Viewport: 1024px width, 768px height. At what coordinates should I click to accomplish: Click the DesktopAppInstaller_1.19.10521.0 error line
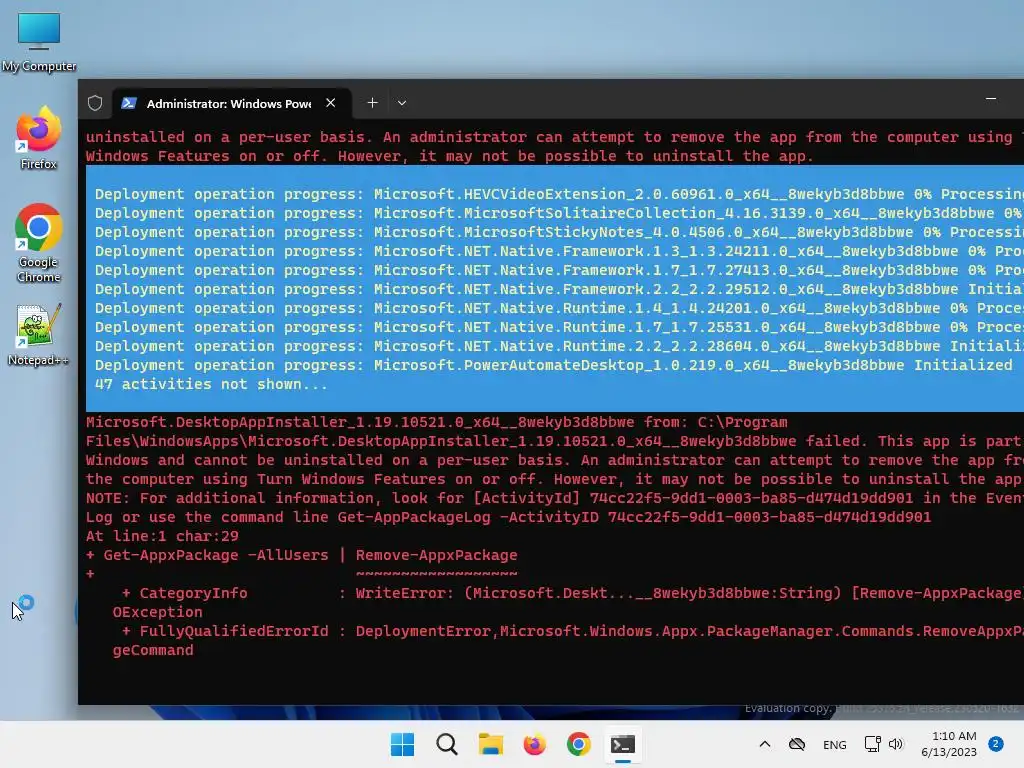(x=437, y=422)
